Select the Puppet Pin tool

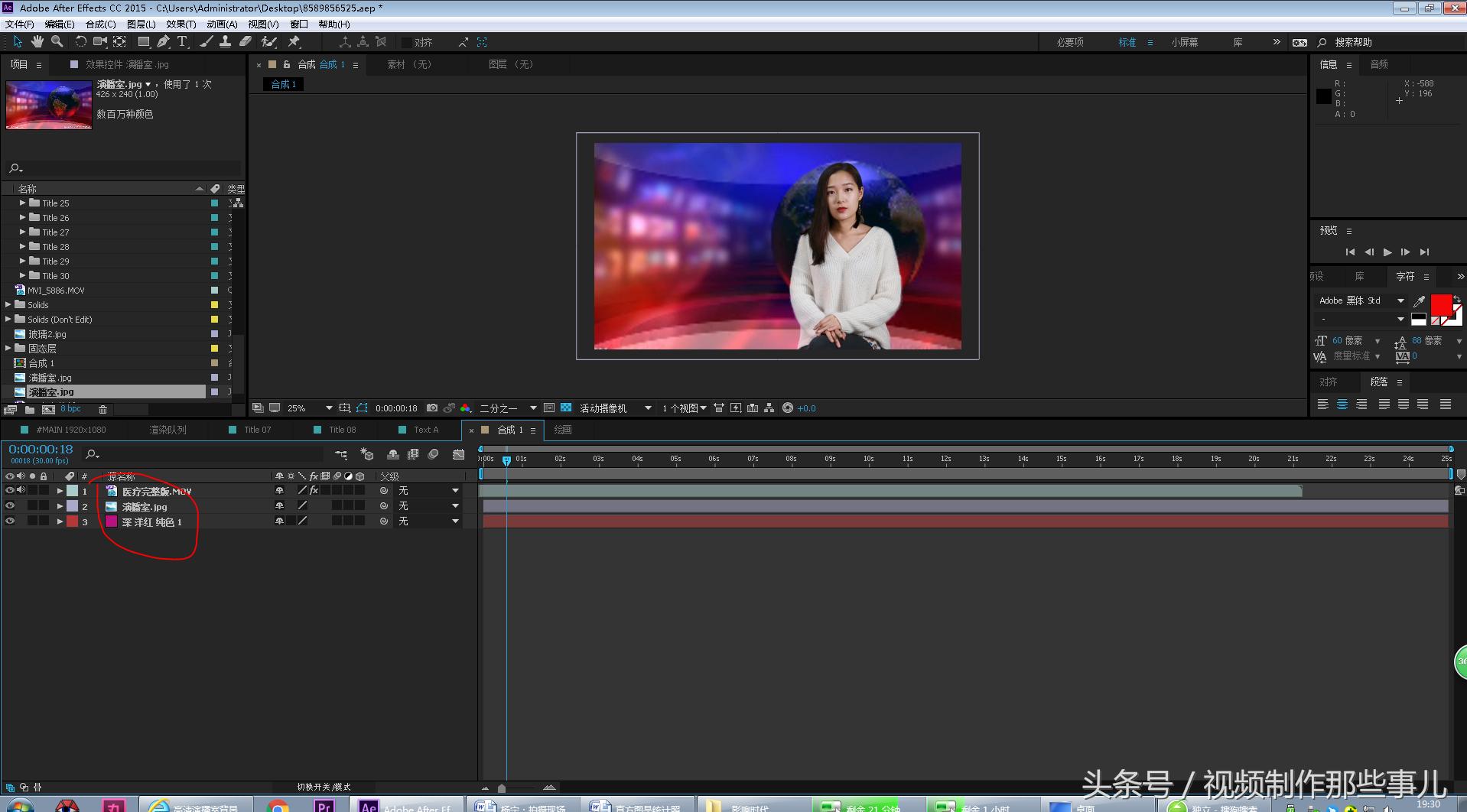click(294, 42)
